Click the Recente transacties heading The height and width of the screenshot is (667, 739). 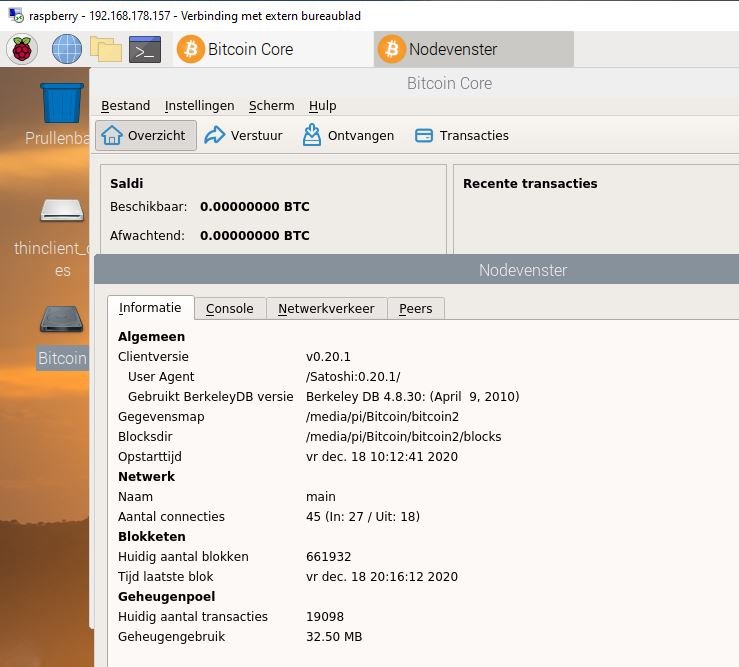tap(530, 183)
